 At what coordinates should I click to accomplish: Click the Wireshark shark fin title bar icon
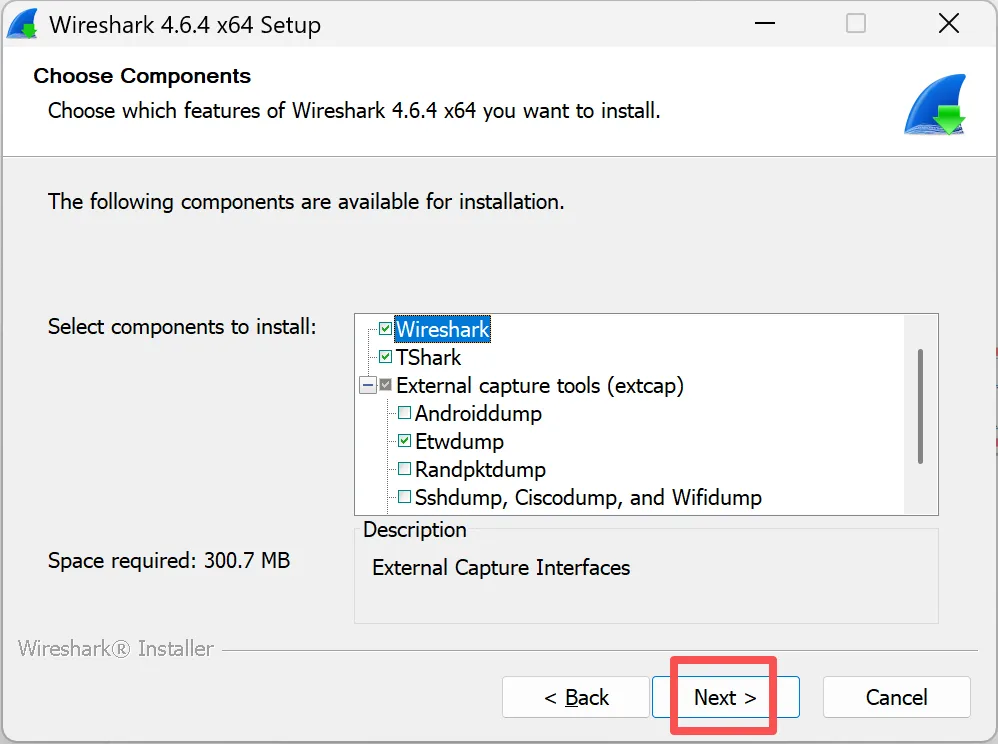[22, 24]
